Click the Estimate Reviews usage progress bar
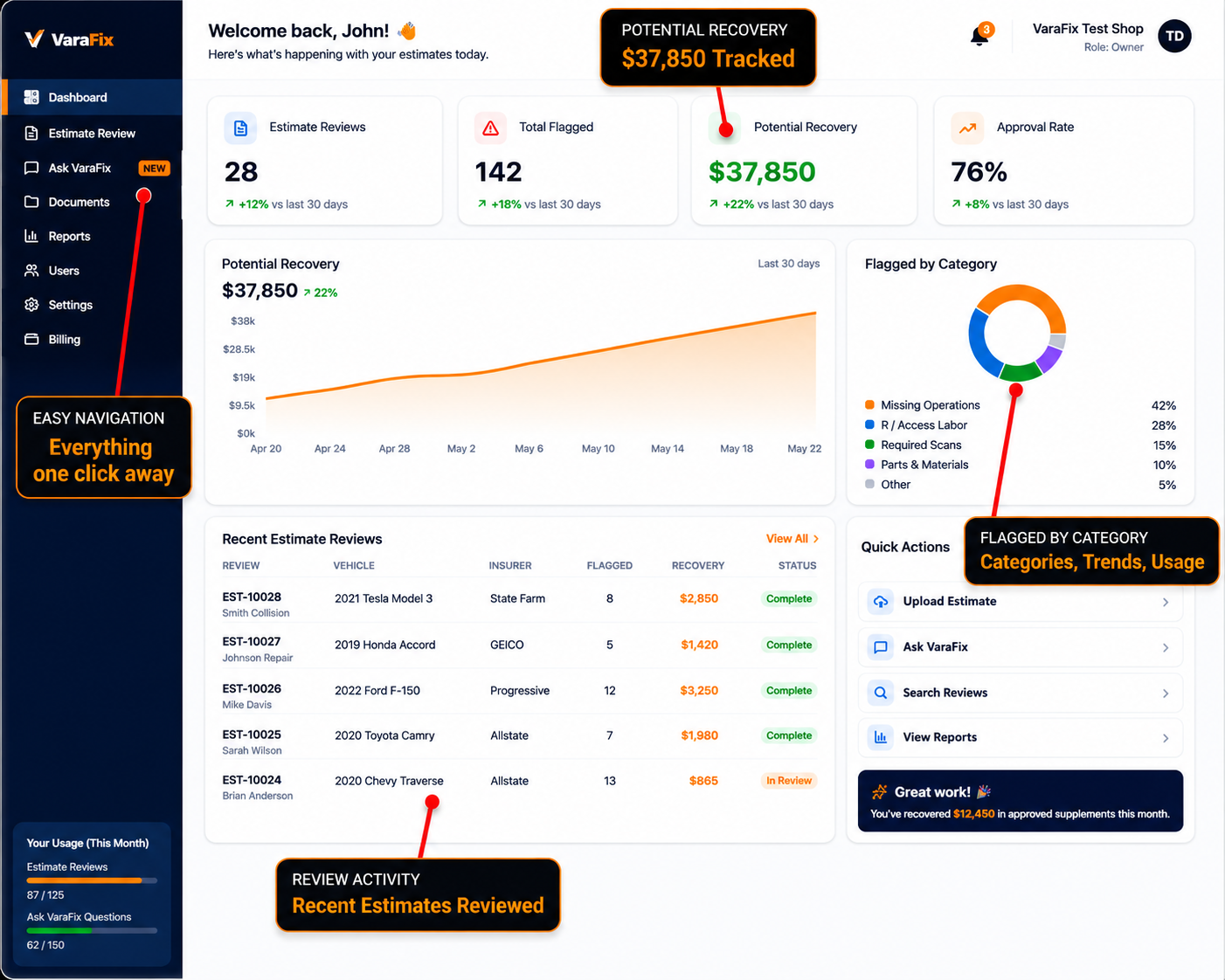The height and width of the screenshot is (980, 1225). coord(92,880)
